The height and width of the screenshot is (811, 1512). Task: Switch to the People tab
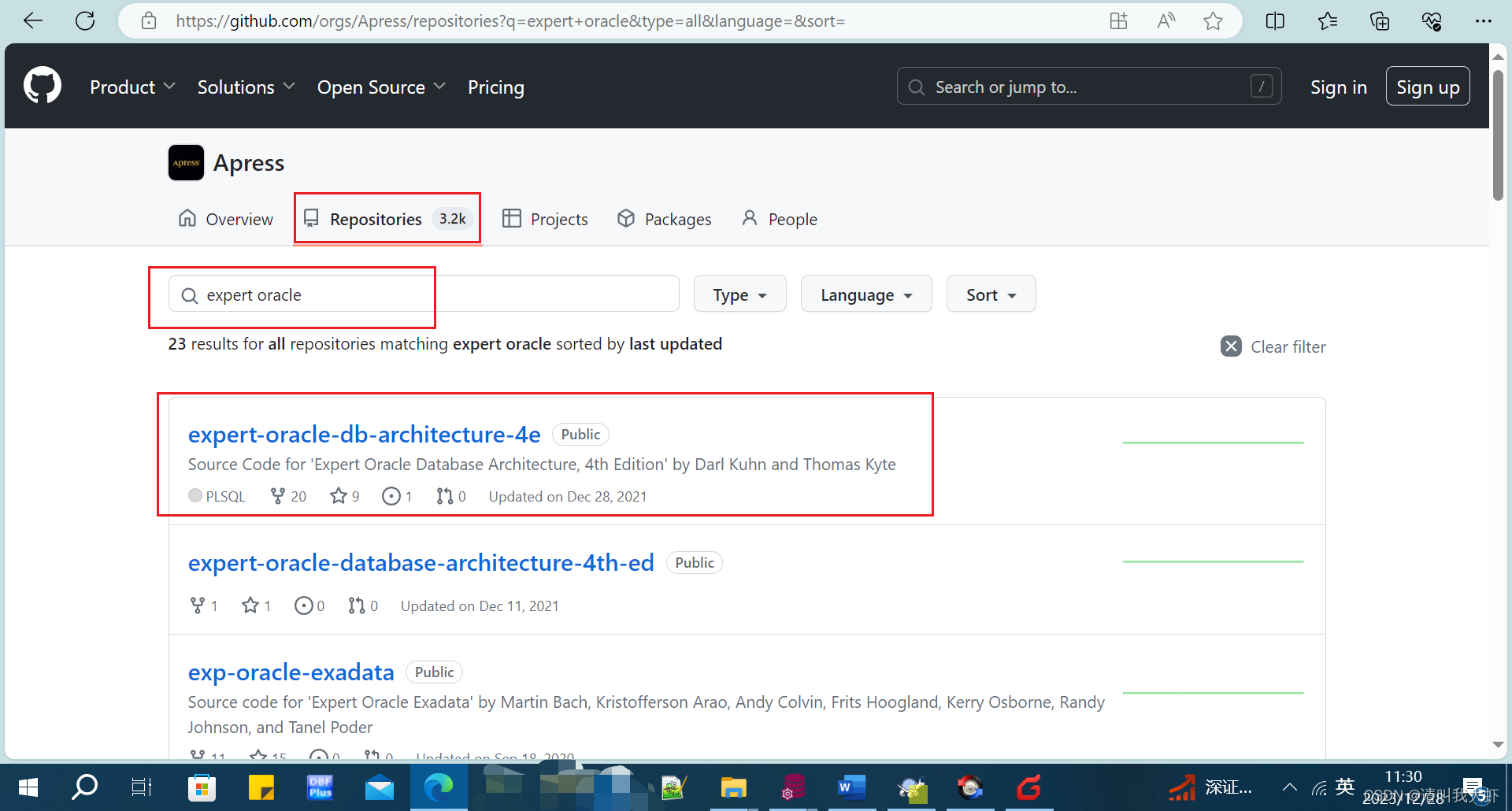point(780,219)
